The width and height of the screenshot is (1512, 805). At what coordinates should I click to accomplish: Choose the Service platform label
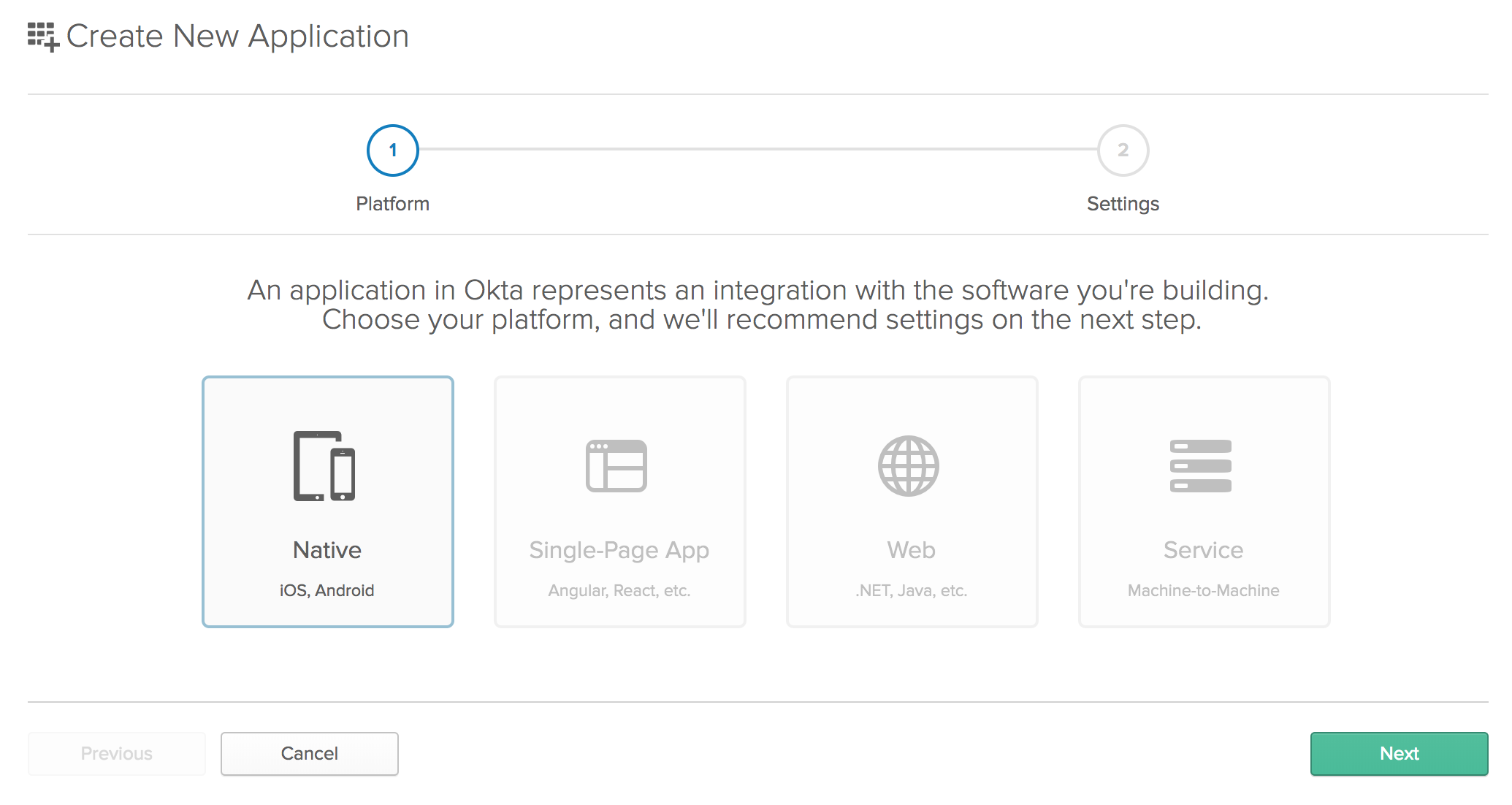[1204, 550]
